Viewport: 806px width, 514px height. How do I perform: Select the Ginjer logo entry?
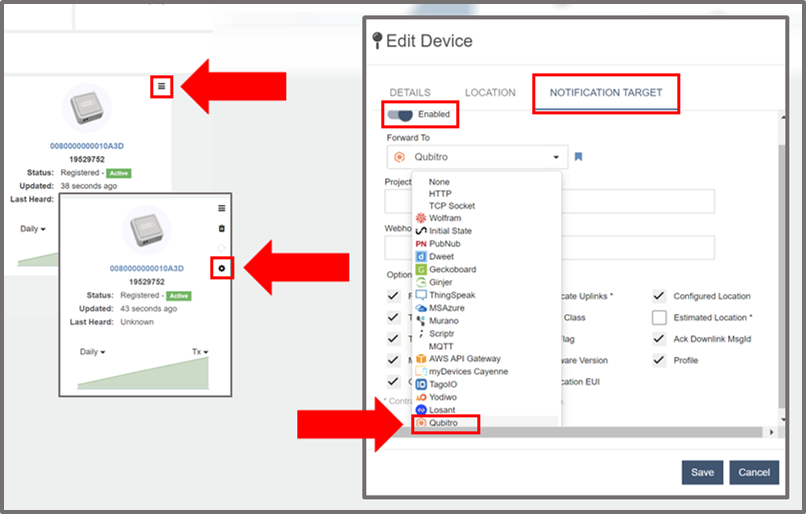click(x=434, y=282)
